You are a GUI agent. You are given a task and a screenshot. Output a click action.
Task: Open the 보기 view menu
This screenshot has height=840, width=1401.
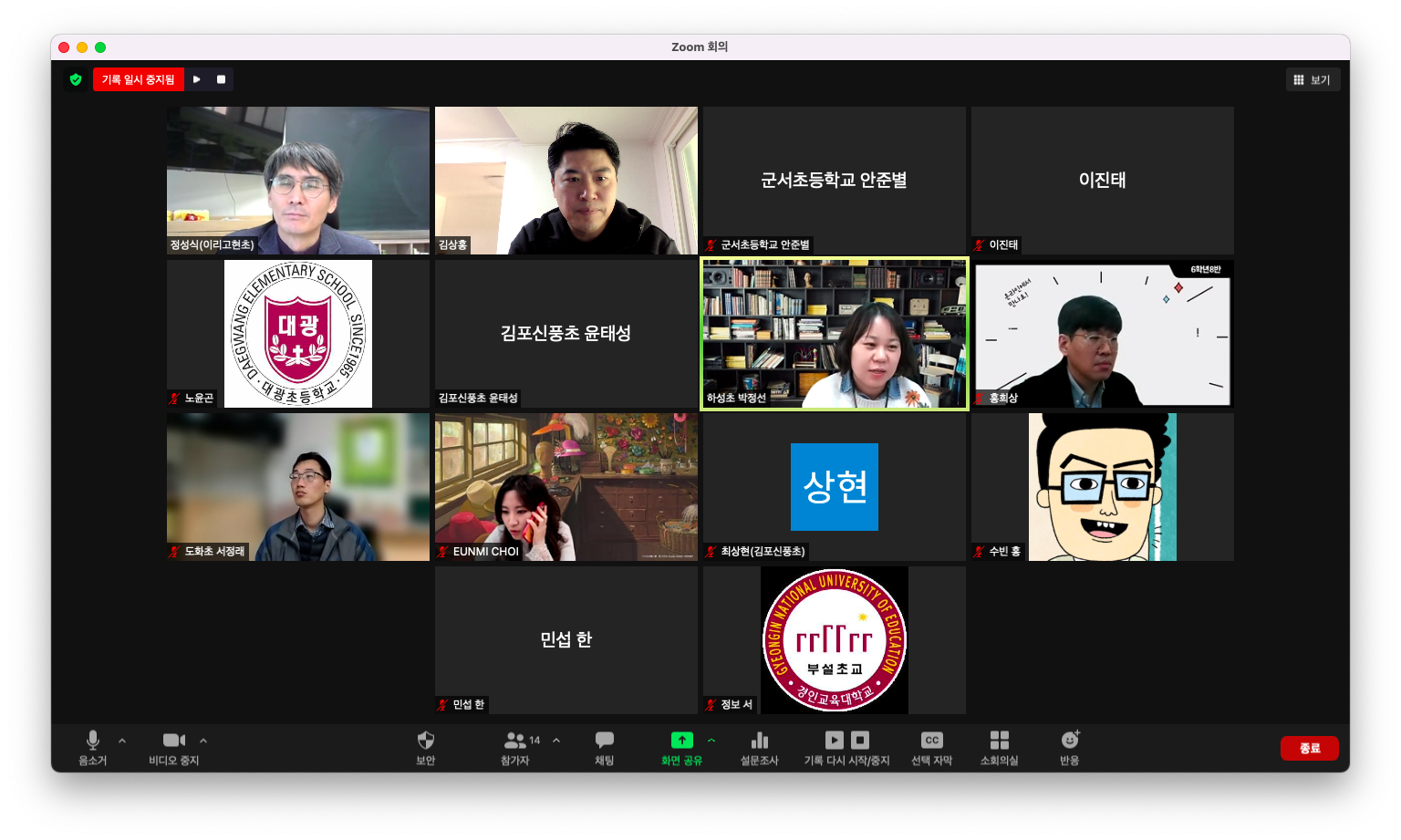point(1313,79)
